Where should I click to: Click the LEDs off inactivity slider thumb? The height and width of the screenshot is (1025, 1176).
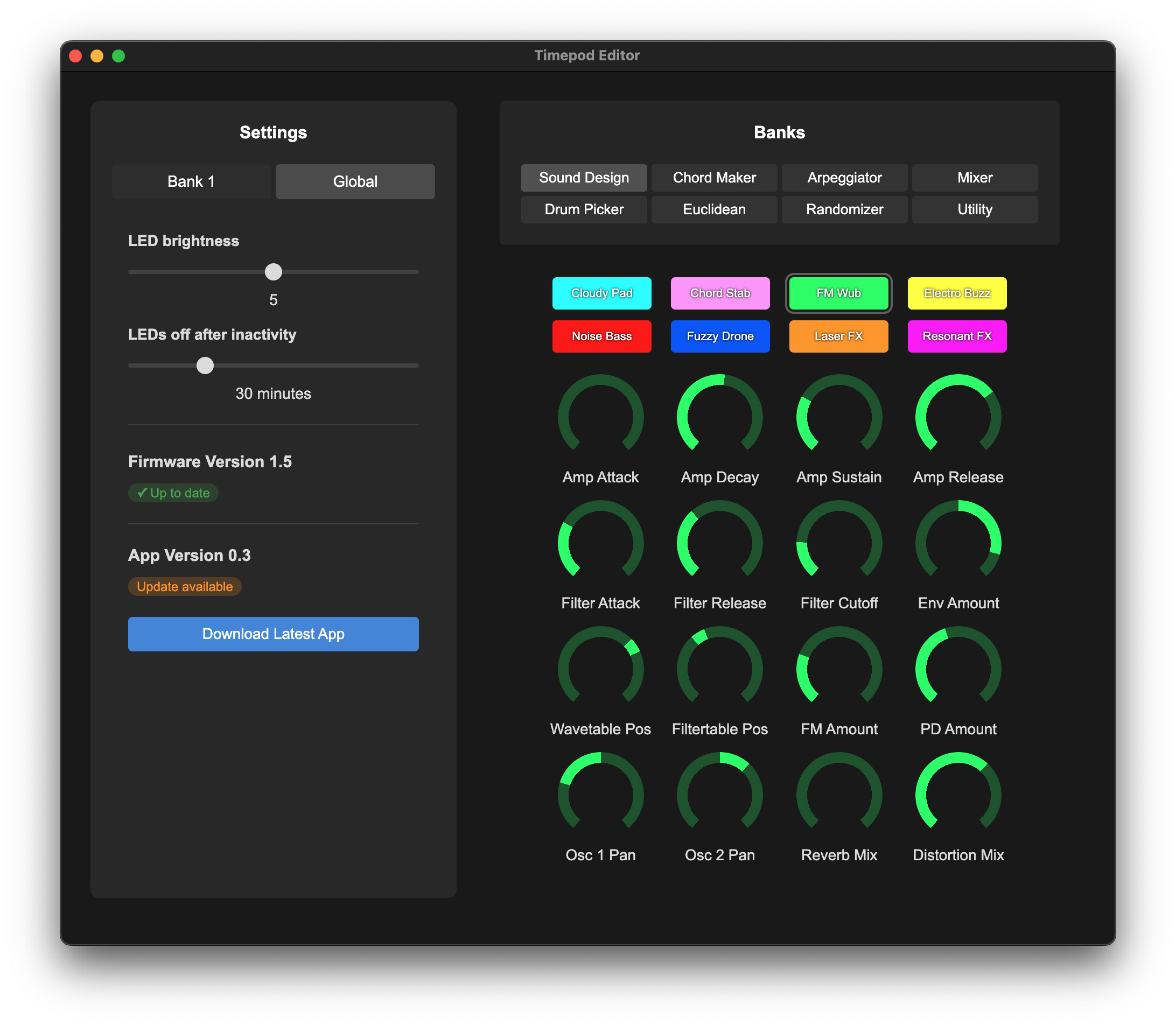(205, 365)
